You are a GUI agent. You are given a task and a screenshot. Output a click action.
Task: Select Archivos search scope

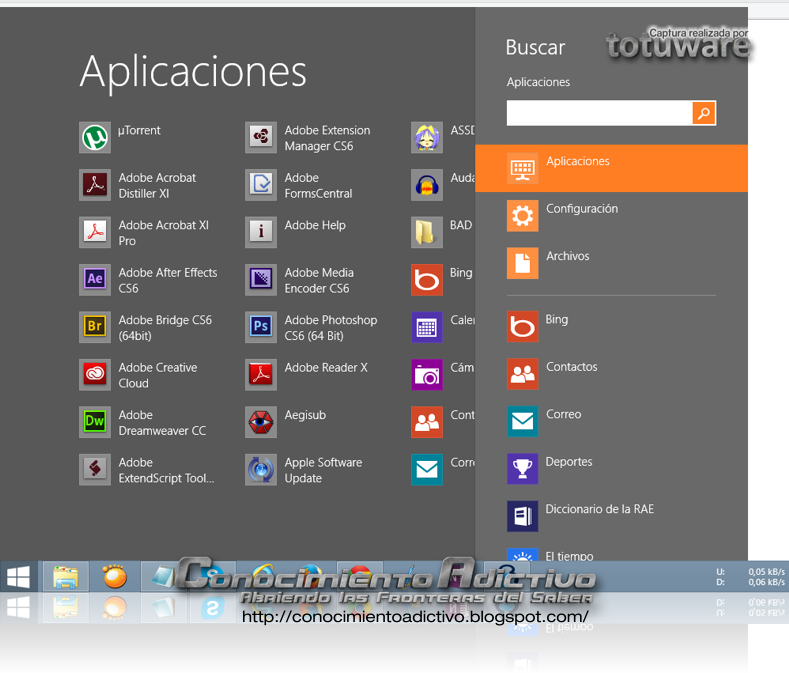pyautogui.click(x=611, y=263)
